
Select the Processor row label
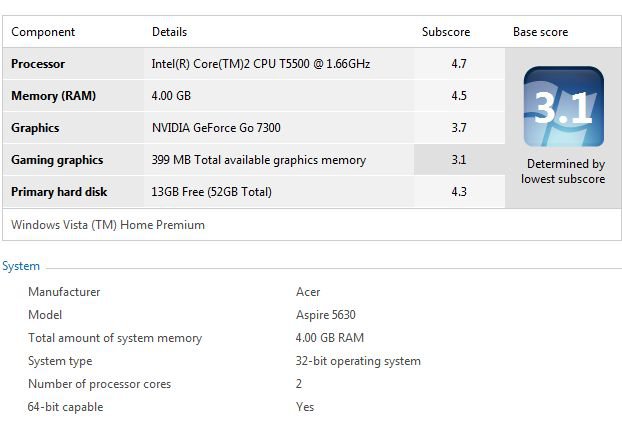pyautogui.click(x=38, y=64)
